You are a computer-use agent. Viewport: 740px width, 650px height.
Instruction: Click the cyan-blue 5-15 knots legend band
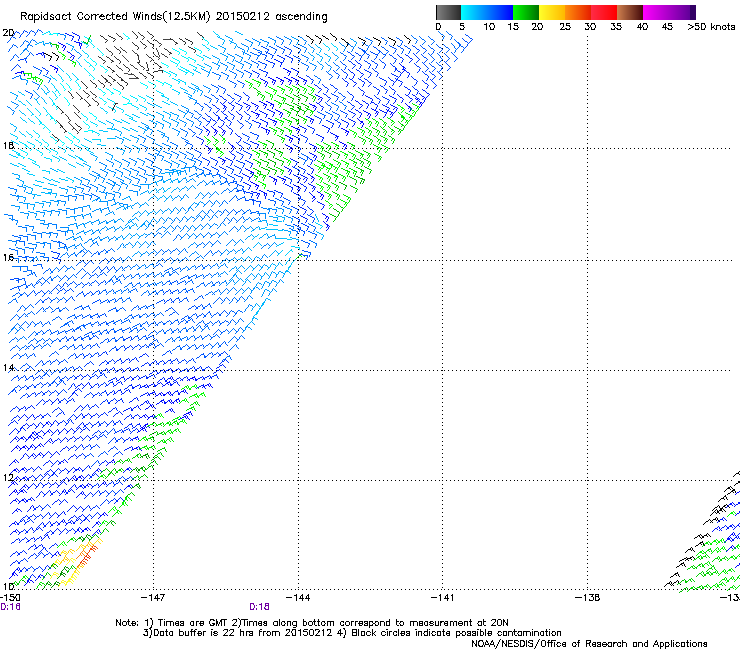487,12
